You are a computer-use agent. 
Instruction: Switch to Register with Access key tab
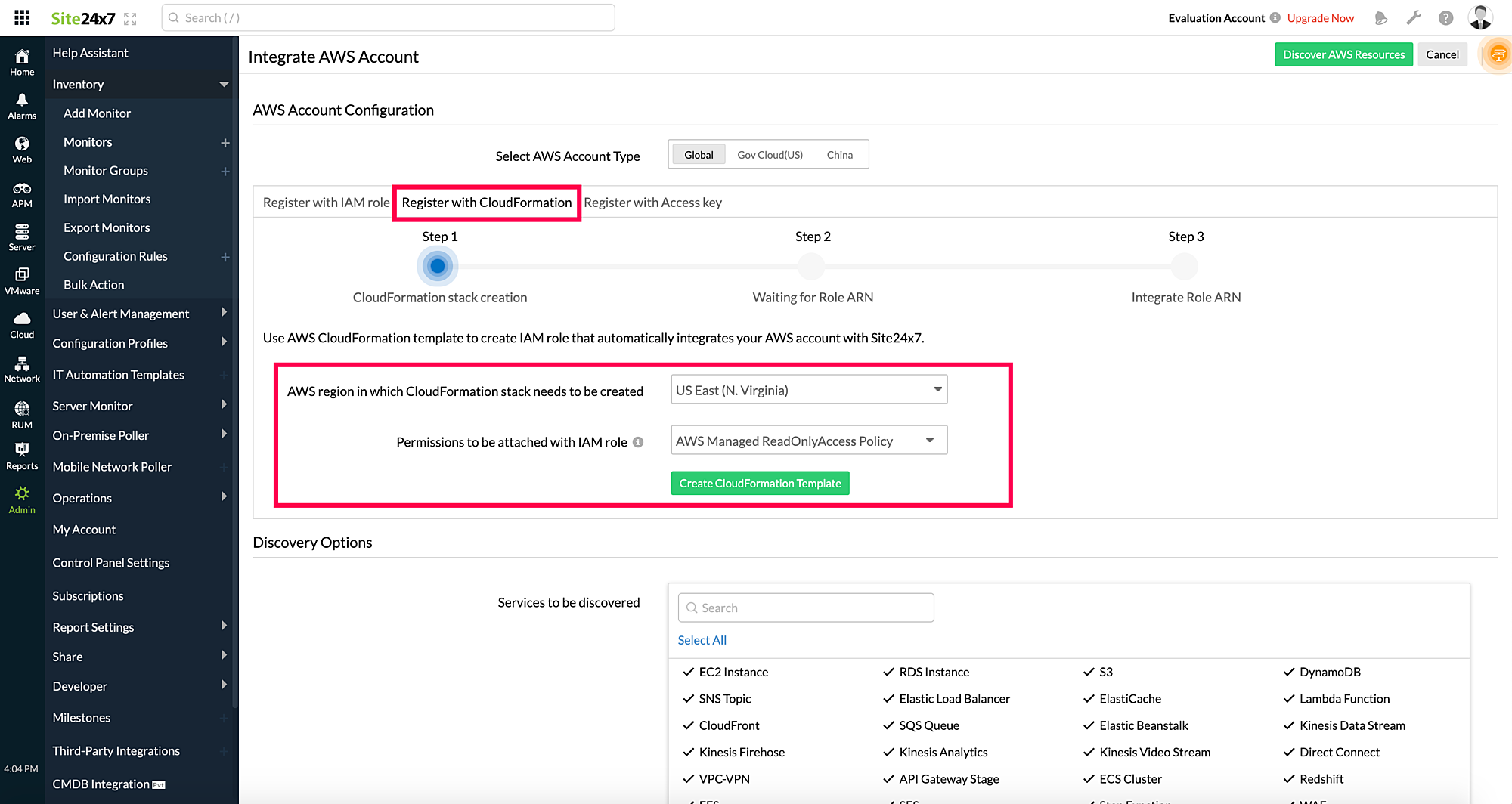coord(652,203)
